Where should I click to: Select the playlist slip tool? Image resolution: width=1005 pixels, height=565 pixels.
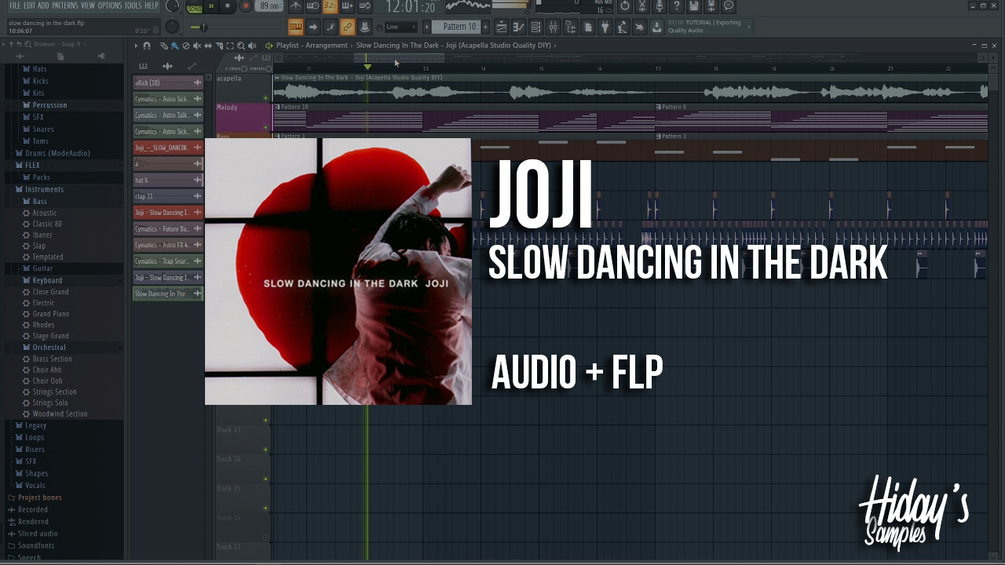tap(208, 45)
